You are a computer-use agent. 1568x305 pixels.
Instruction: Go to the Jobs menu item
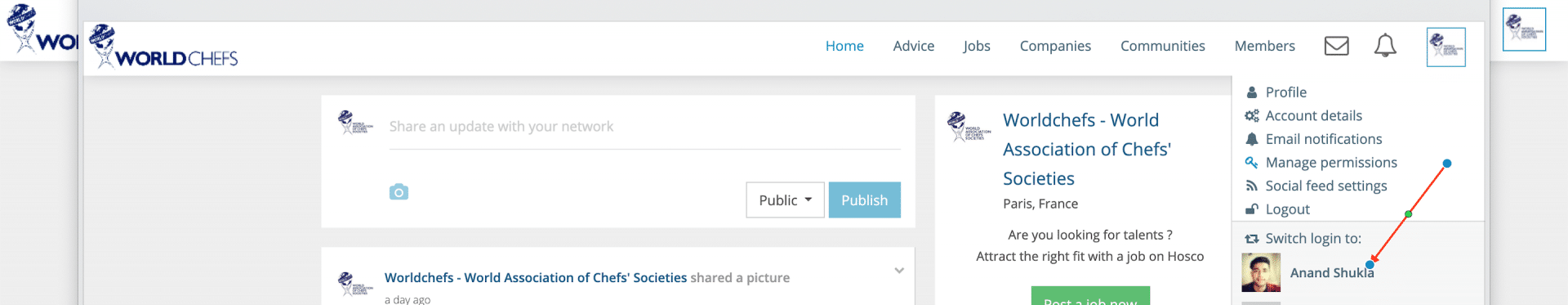[977, 47]
